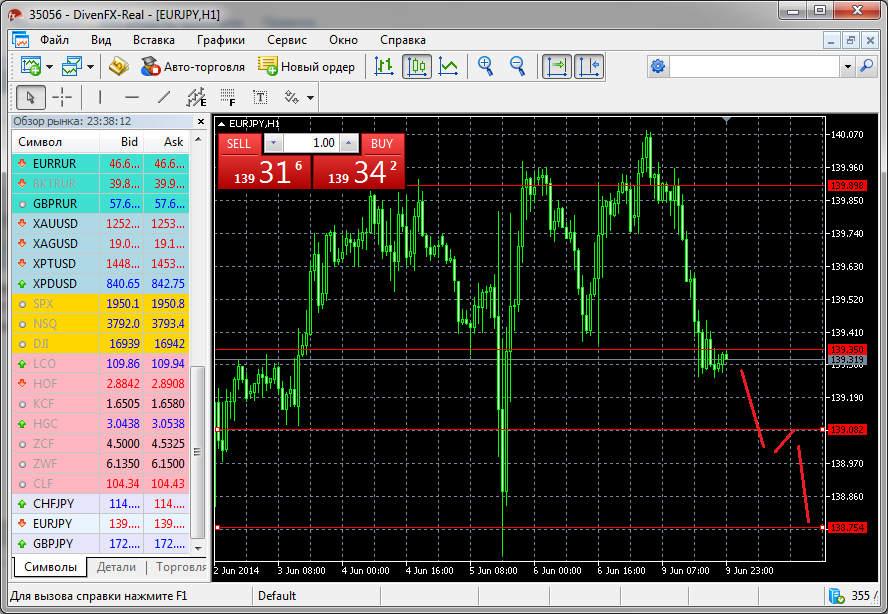Click the BUY one-click button
The image size is (888, 614).
pyautogui.click(x=382, y=144)
